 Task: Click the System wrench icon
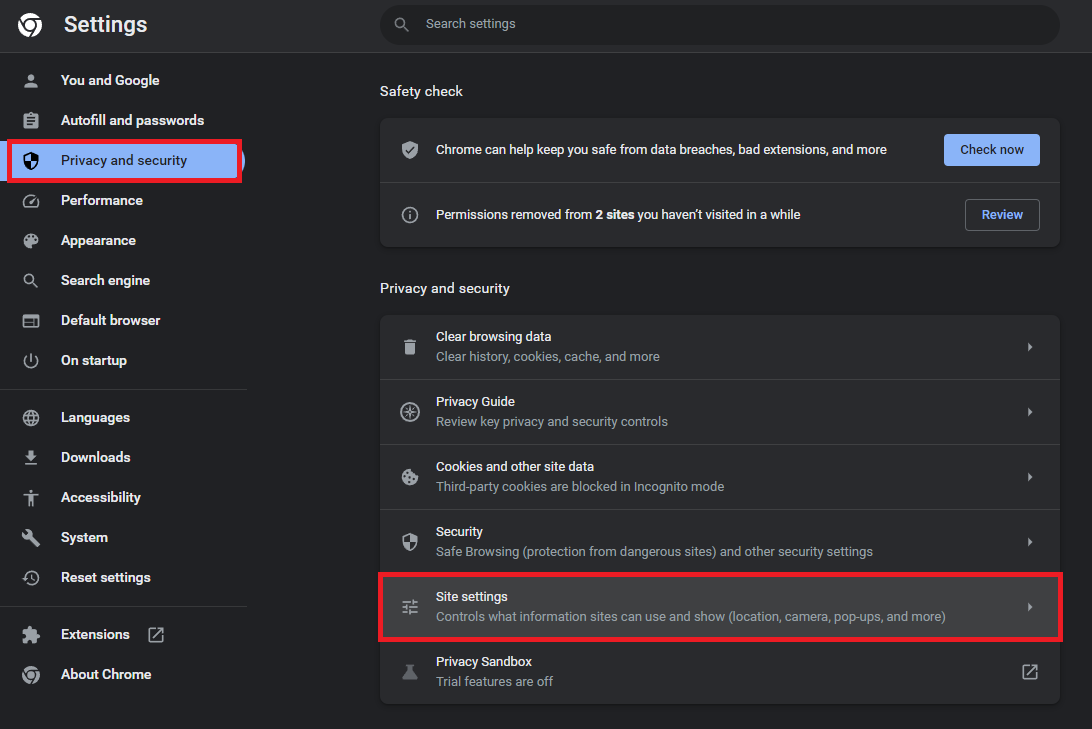(31, 538)
